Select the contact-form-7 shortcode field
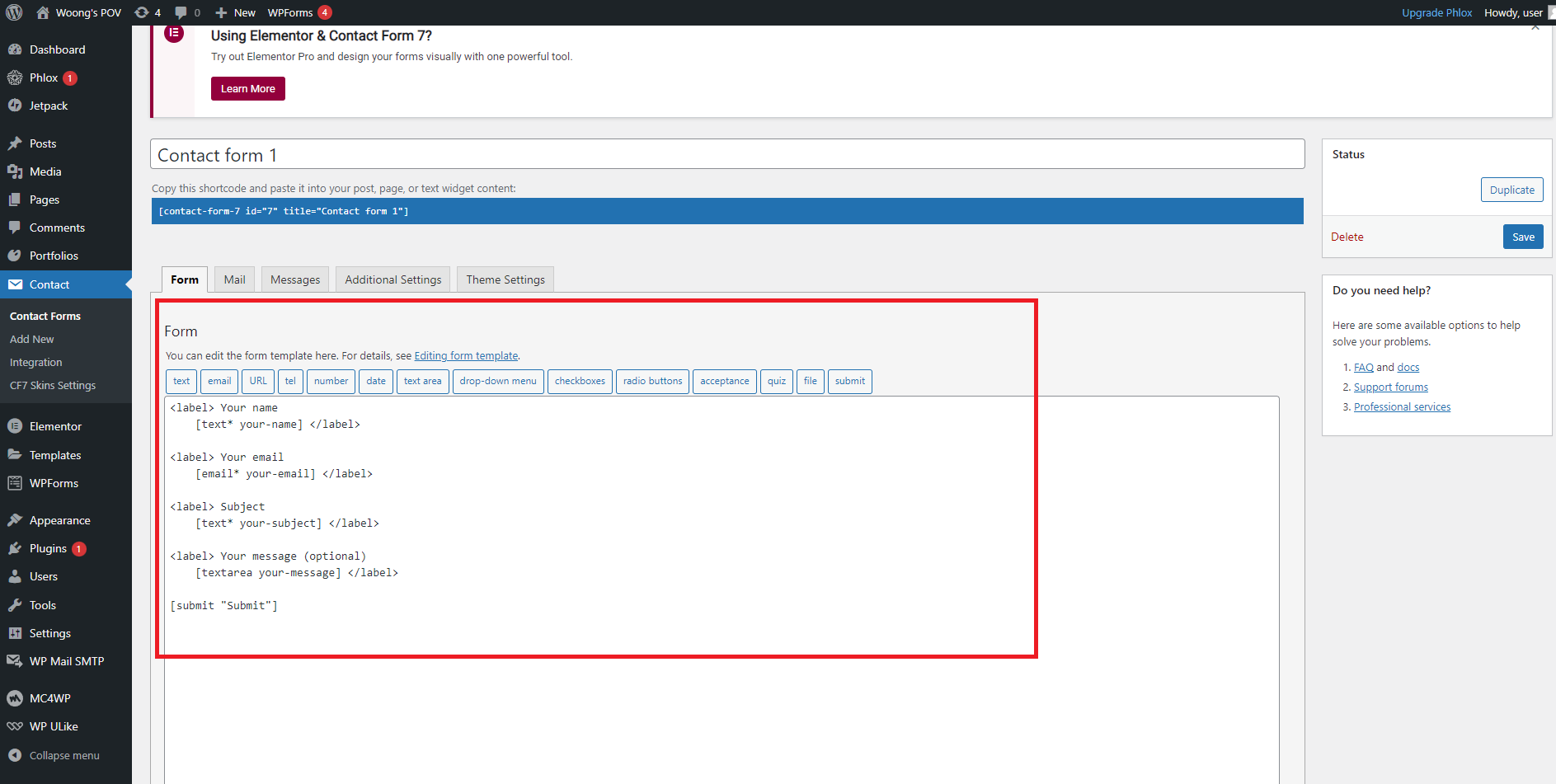 coord(727,211)
